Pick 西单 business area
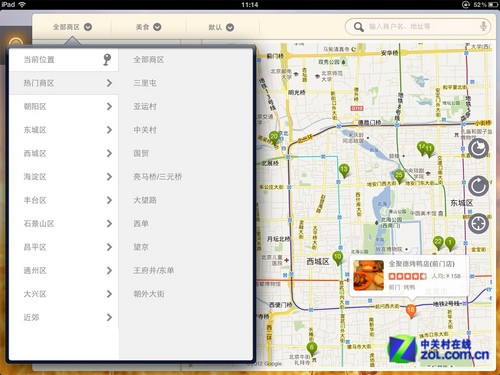The height and width of the screenshot is (375, 500). [x=141, y=223]
